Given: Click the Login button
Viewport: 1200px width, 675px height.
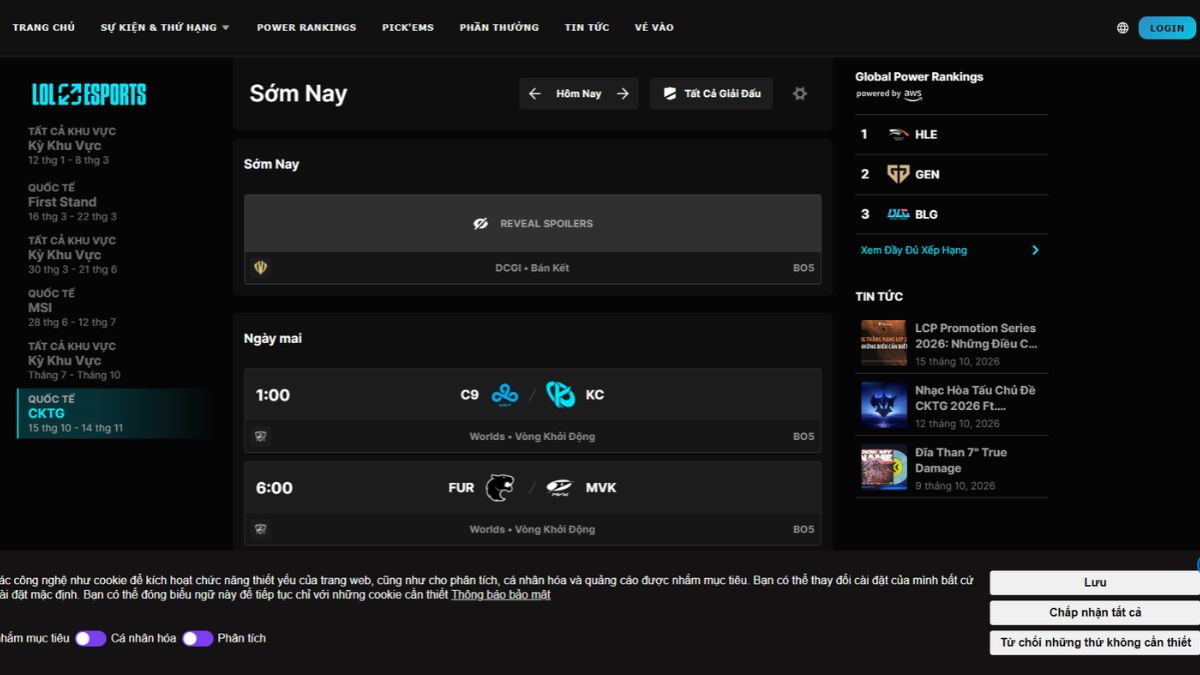Looking at the screenshot, I should [1167, 28].
